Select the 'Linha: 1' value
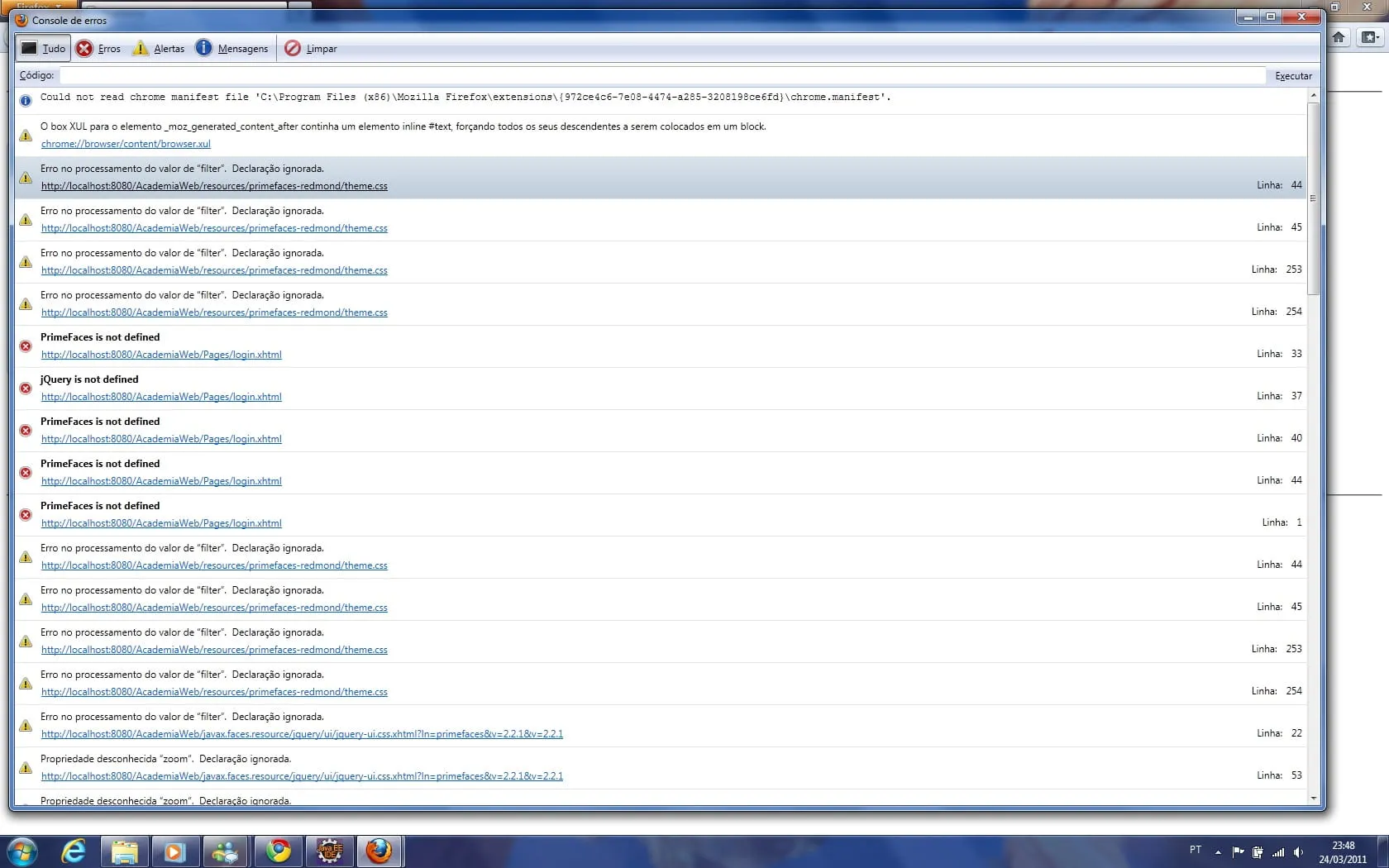The image size is (1389, 868). (1282, 522)
